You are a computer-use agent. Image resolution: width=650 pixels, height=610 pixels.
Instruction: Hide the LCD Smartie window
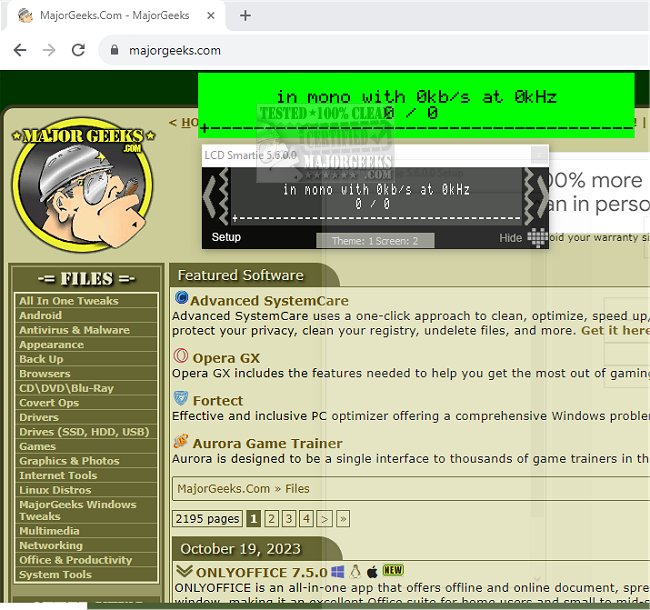pos(510,238)
